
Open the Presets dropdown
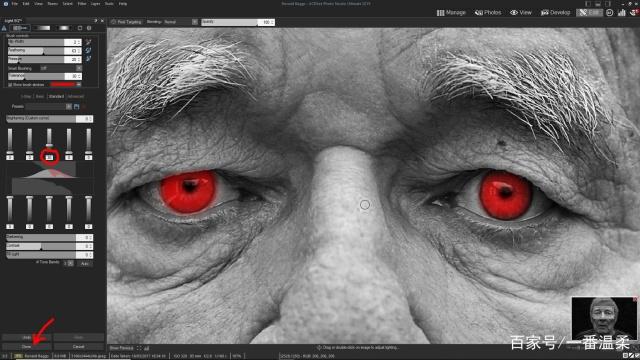coord(49,107)
